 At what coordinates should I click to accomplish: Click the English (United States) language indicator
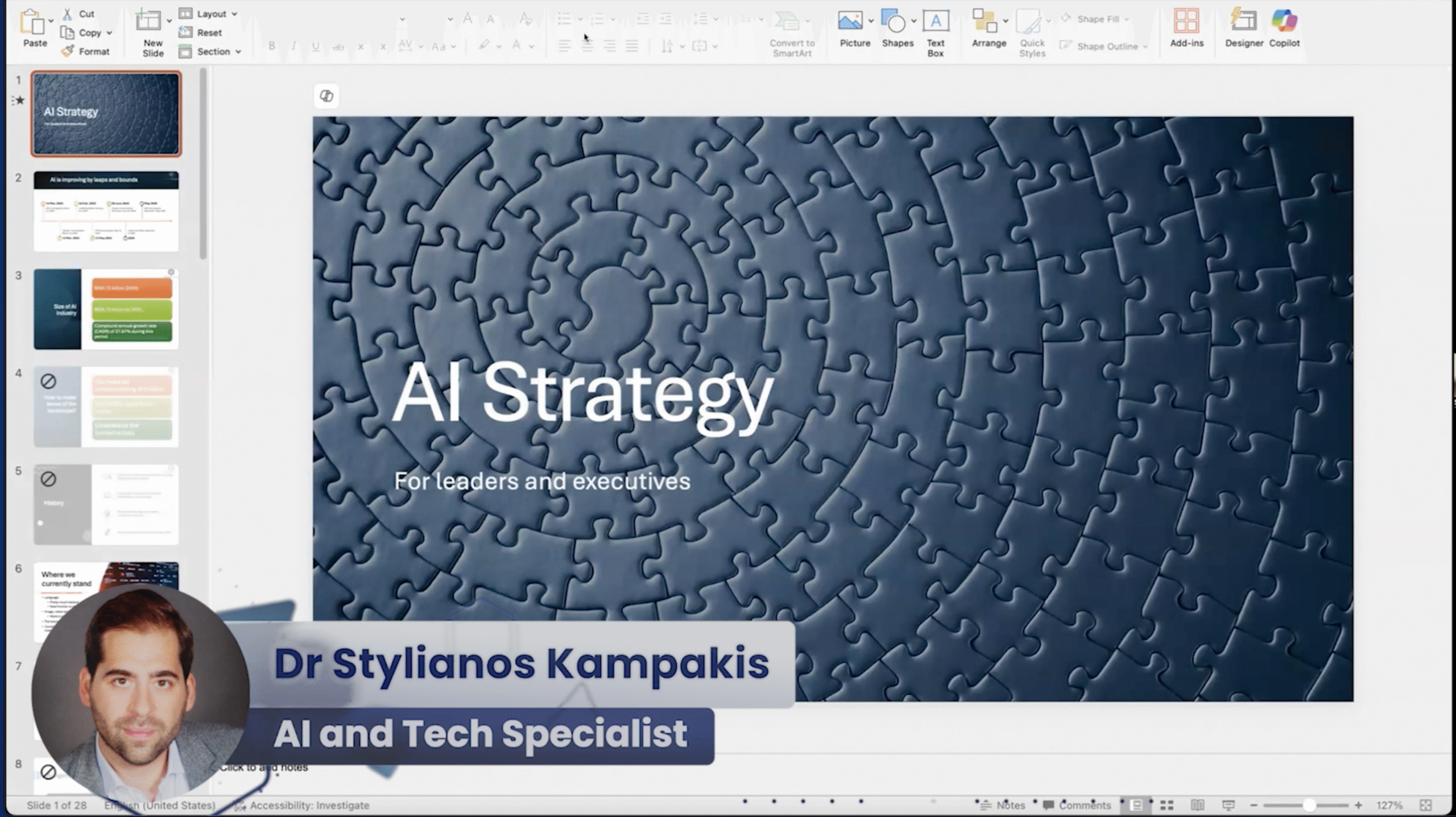coord(160,805)
